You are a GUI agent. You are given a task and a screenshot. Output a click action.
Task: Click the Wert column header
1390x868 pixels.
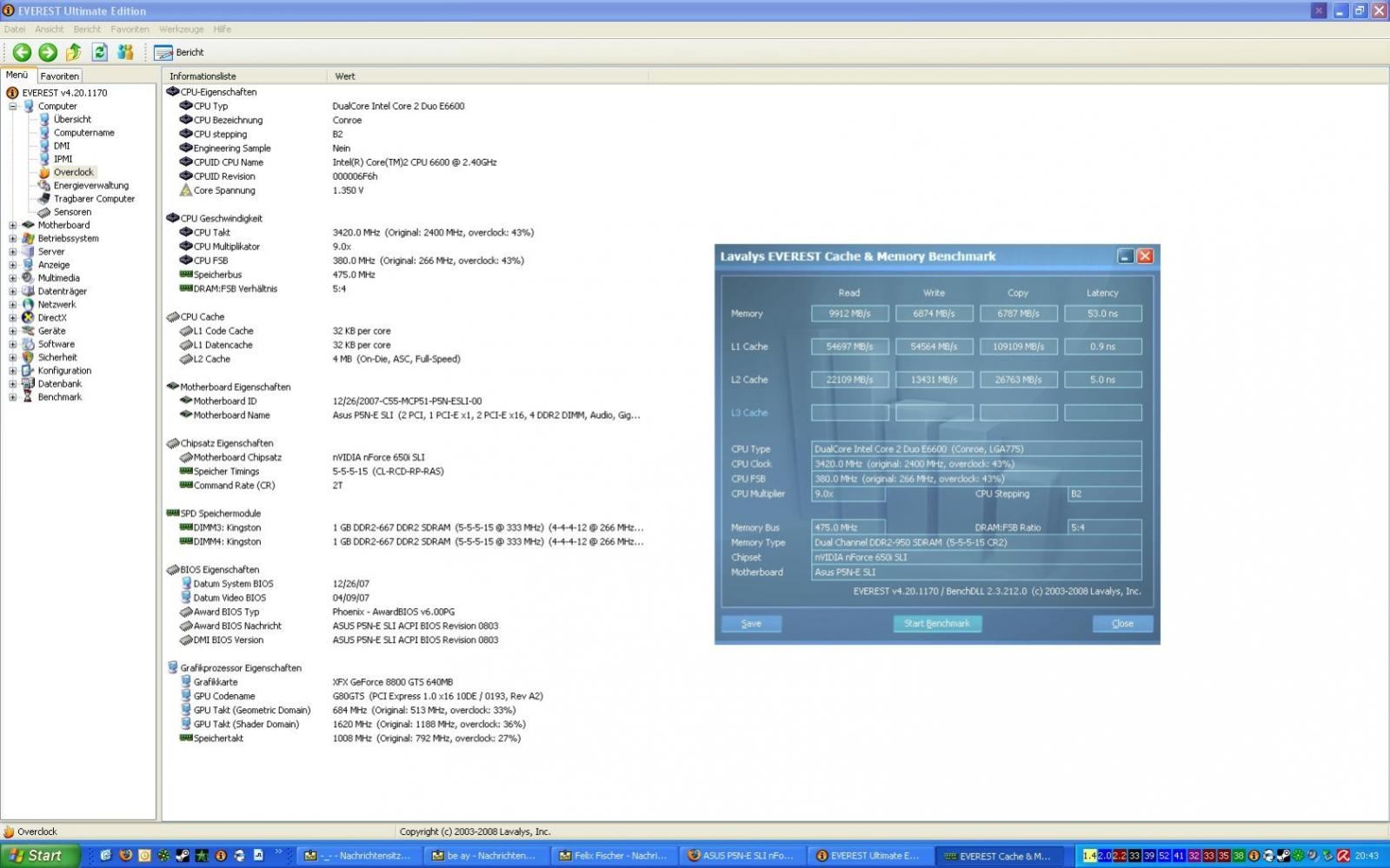(487, 76)
